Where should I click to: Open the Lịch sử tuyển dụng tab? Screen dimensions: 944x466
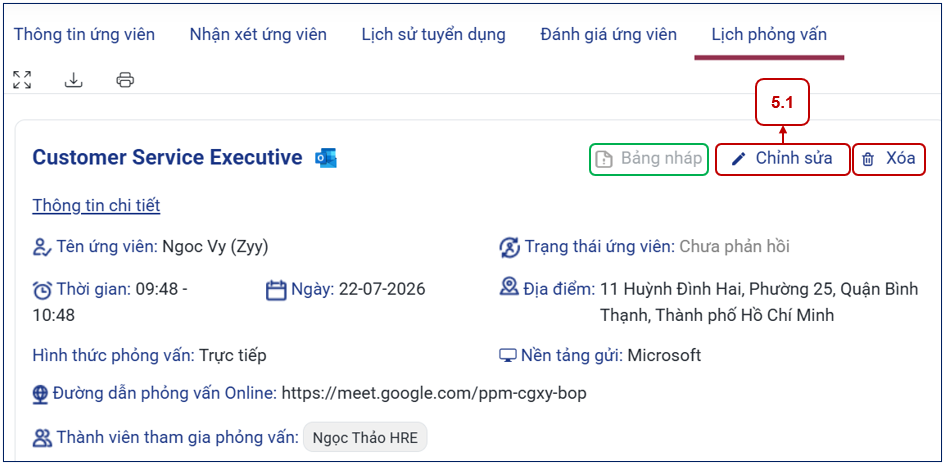433,35
